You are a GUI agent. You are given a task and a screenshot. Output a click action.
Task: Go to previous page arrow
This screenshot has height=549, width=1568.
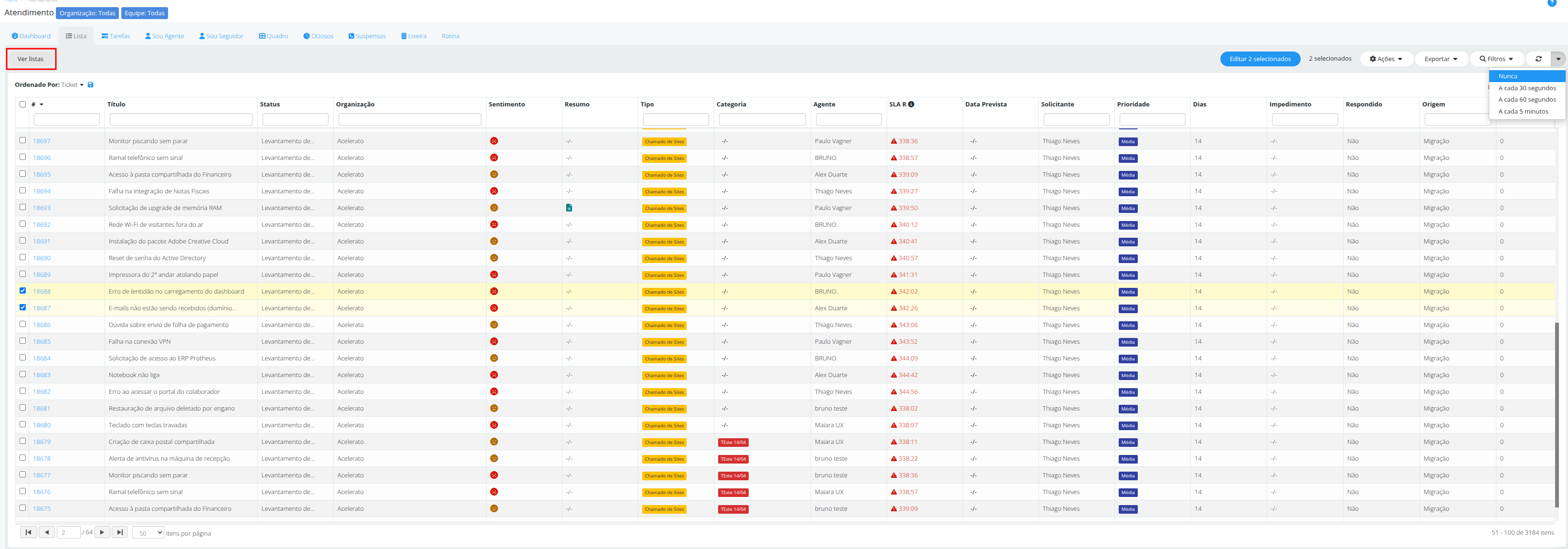point(47,533)
